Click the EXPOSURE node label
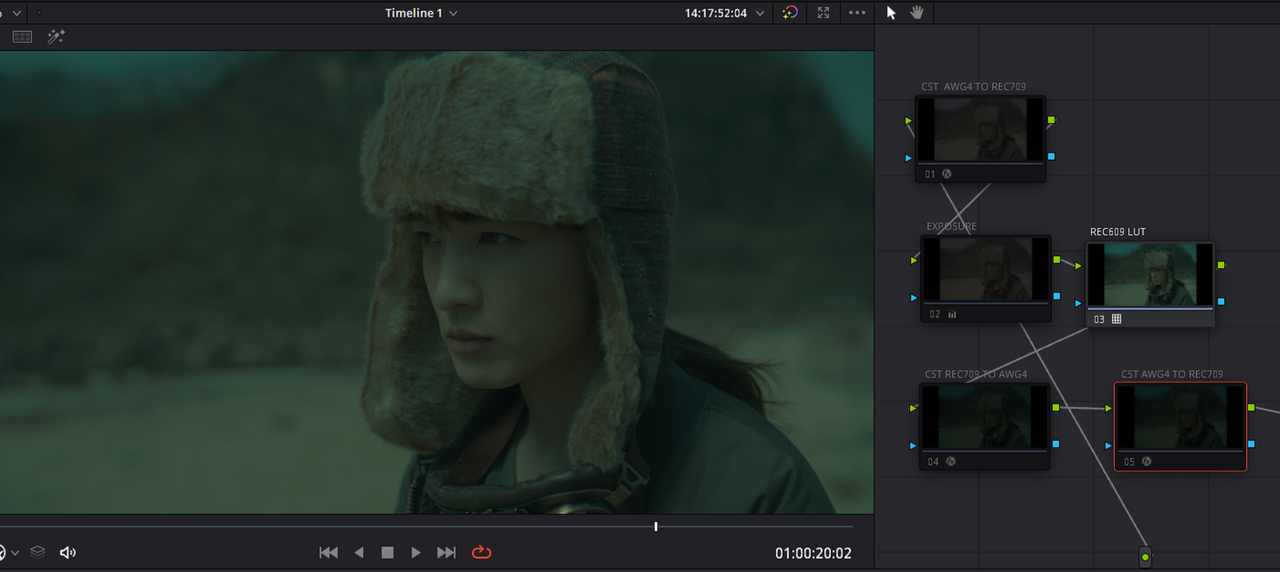The width and height of the screenshot is (1280, 572). [x=952, y=227]
